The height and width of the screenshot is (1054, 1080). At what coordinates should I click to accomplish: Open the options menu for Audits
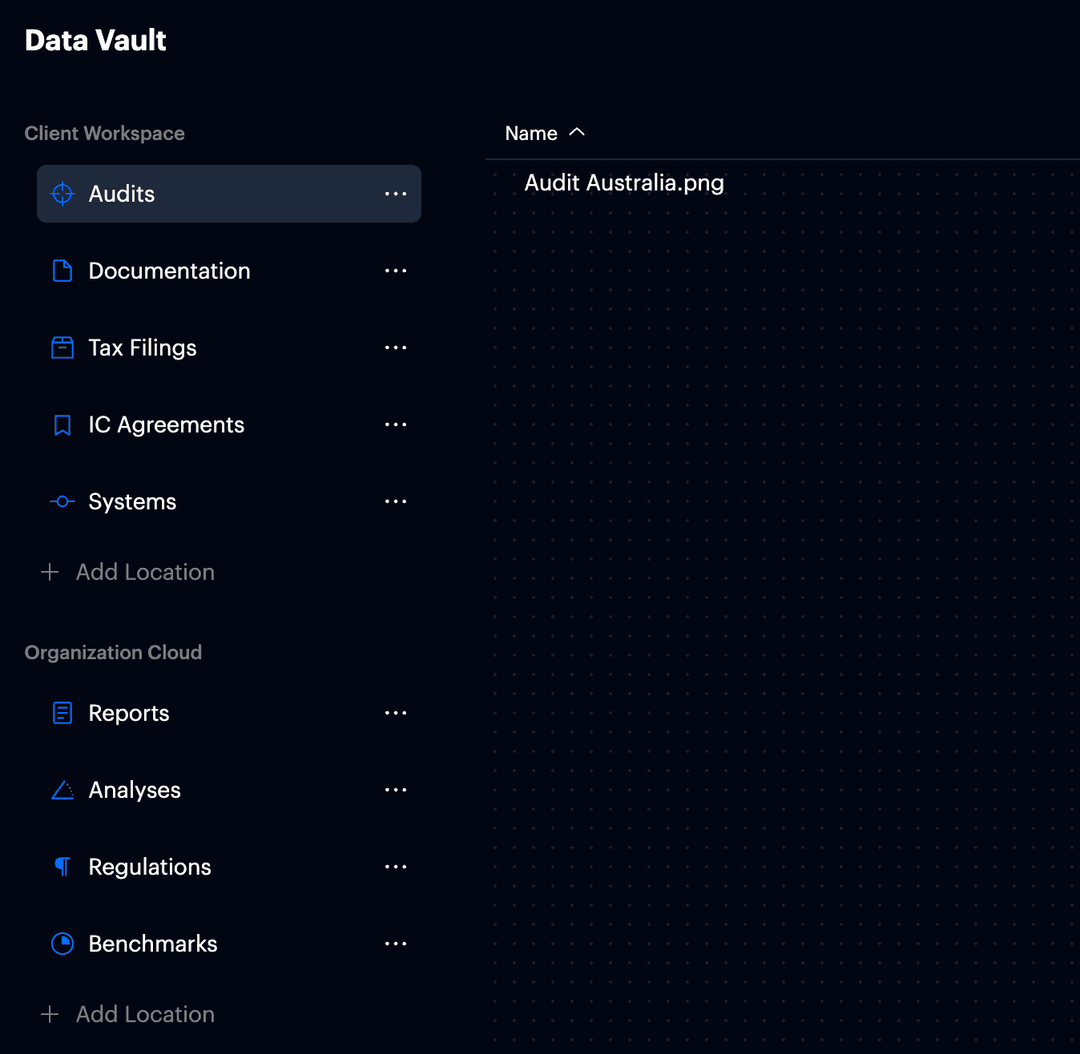click(x=395, y=193)
